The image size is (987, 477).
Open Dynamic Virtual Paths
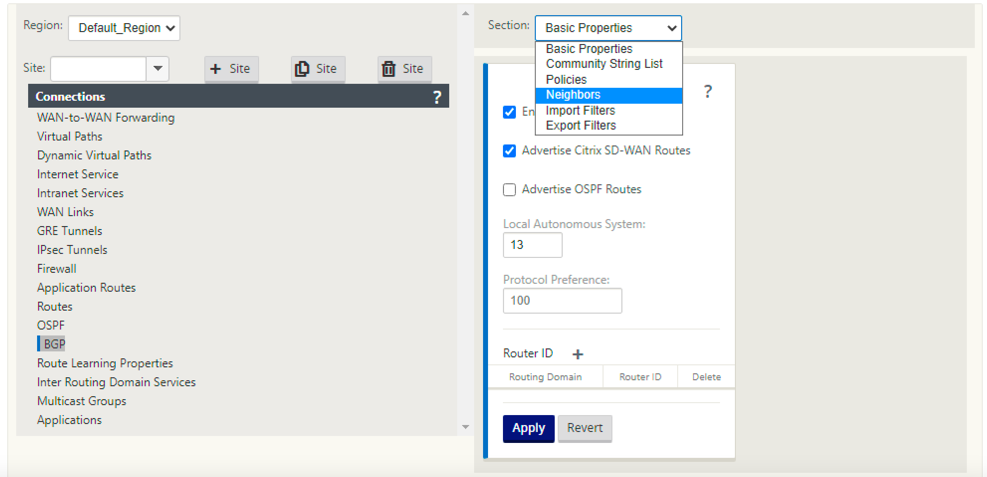pyautogui.click(x=94, y=155)
